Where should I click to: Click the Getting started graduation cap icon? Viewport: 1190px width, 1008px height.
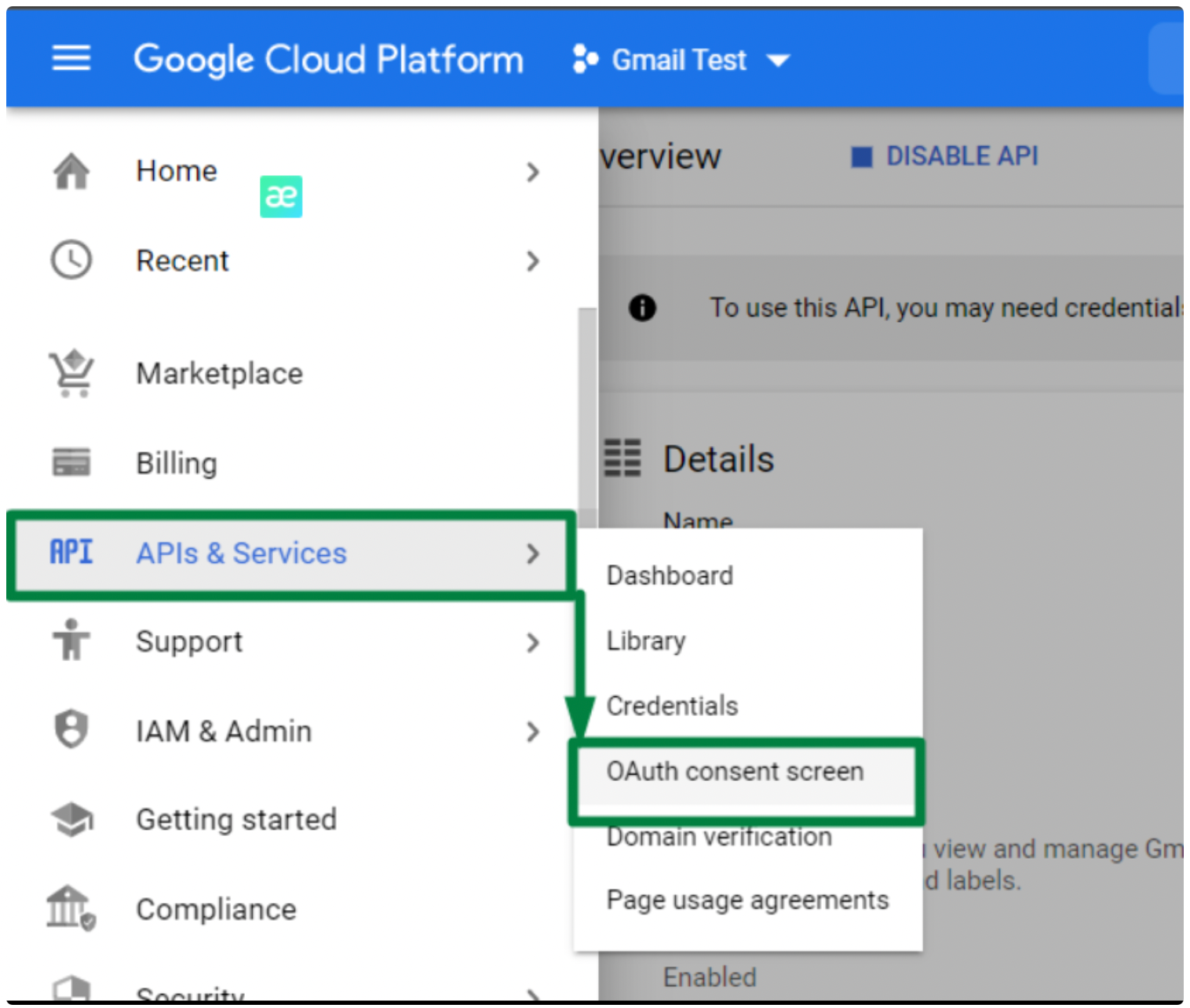pyautogui.click(x=71, y=819)
